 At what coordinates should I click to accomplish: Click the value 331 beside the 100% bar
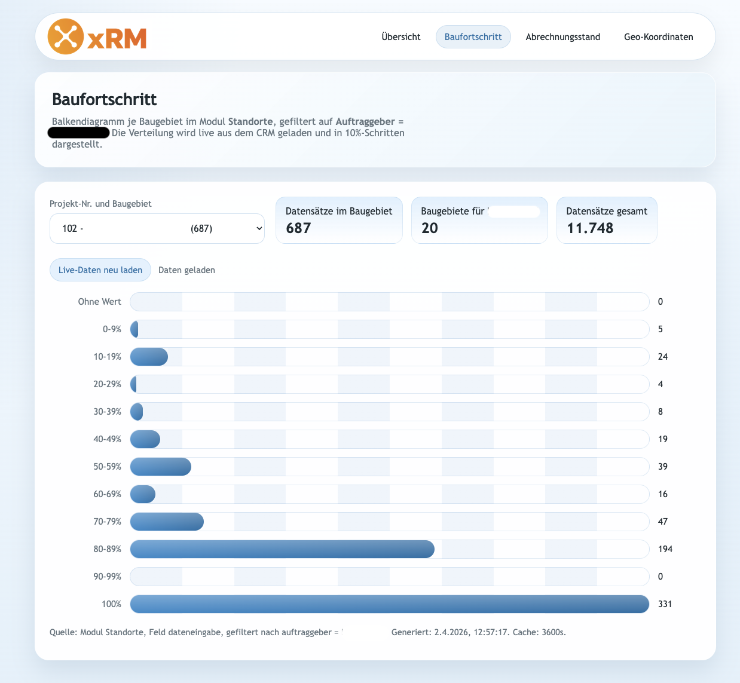665,604
